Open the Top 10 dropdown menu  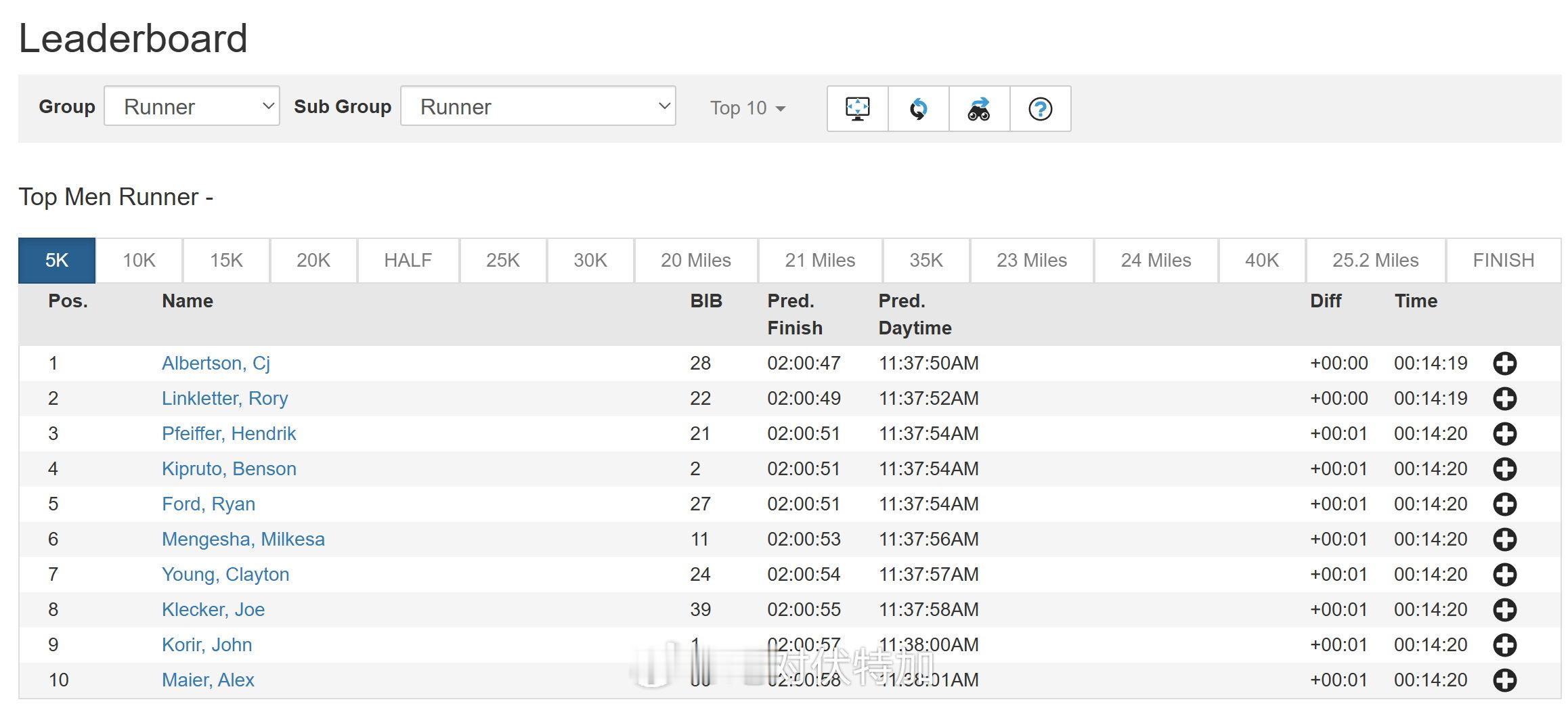pyautogui.click(x=747, y=108)
